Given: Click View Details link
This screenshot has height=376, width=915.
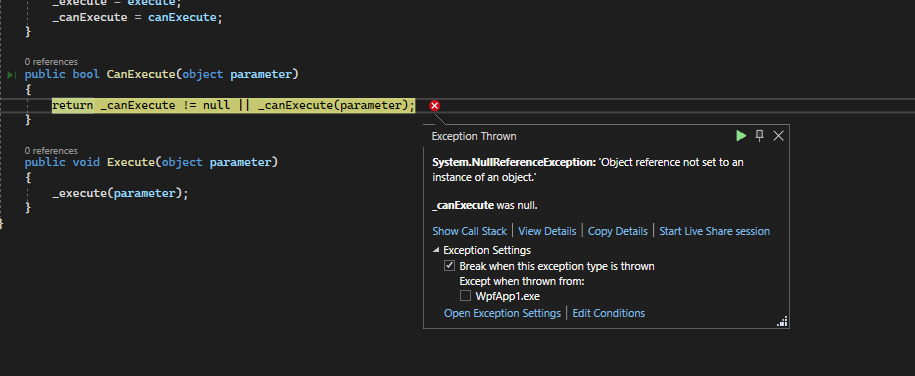Looking at the screenshot, I should tap(547, 231).
